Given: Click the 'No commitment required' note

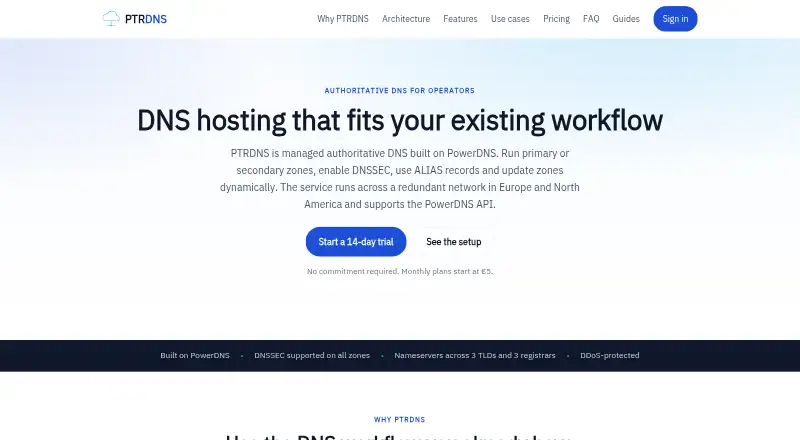Looking at the screenshot, I should (x=400, y=271).
